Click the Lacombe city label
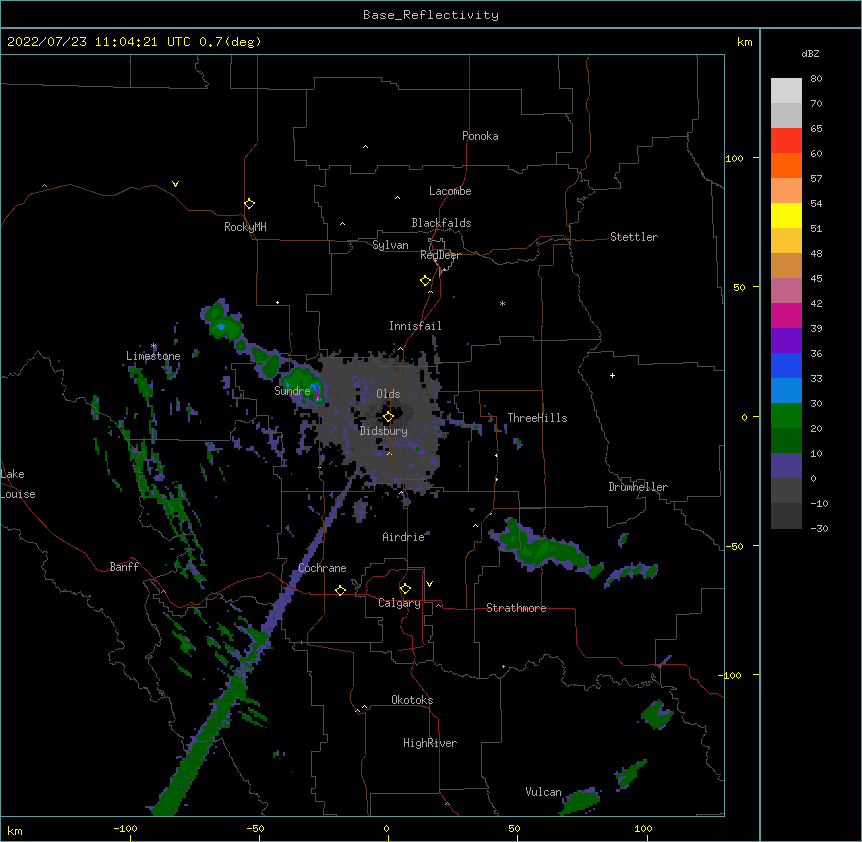862x842 pixels. (450, 191)
